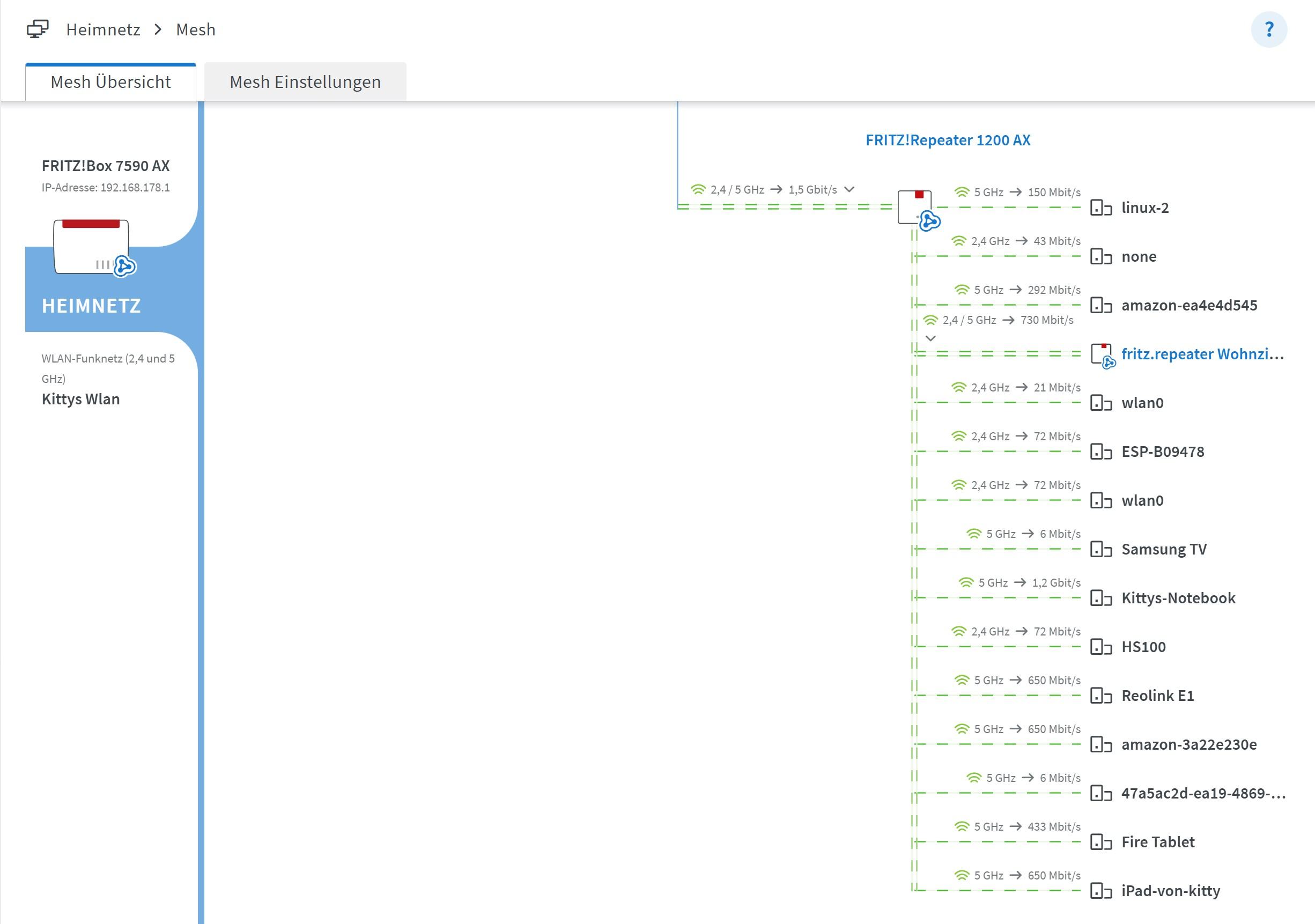Image resolution: width=1315 pixels, height=924 pixels.
Task: Click WLAN signal icon for 292 Mbit/s link
Action: click(x=962, y=290)
